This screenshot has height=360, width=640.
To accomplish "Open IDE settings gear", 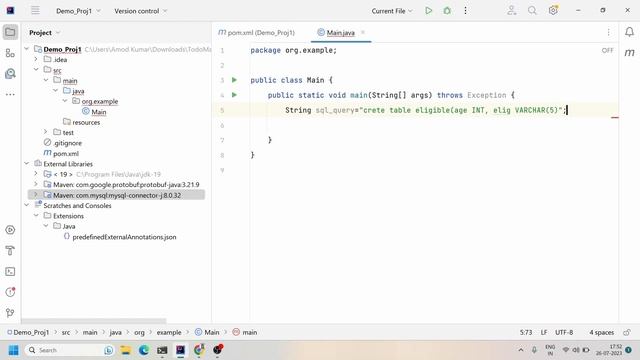I will point(553,10).
